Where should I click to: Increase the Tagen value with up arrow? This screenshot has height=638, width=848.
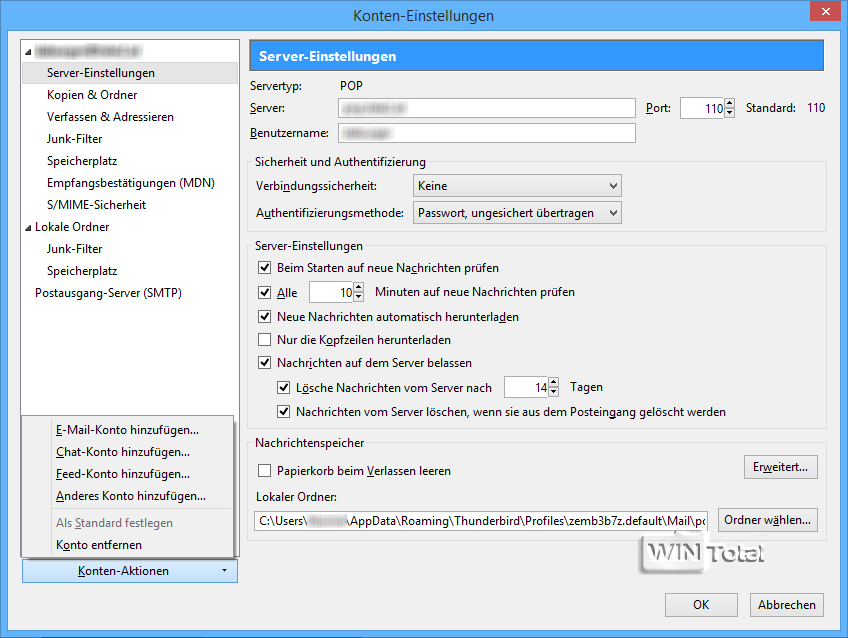[x=553, y=382]
